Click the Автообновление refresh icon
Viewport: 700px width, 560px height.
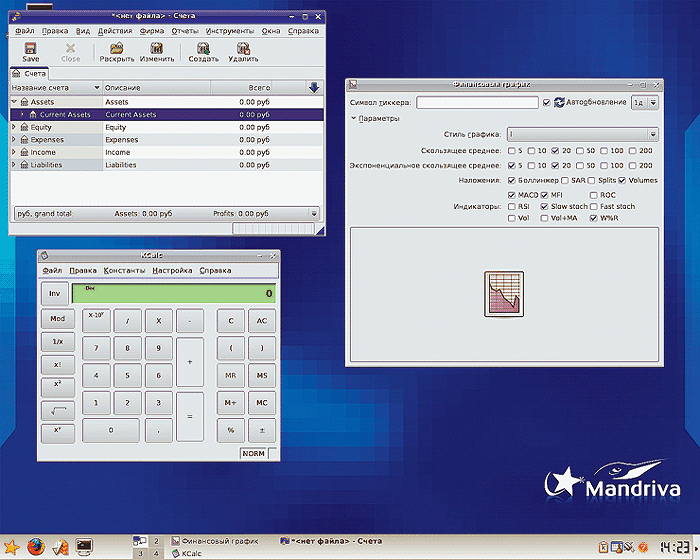coord(559,102)
